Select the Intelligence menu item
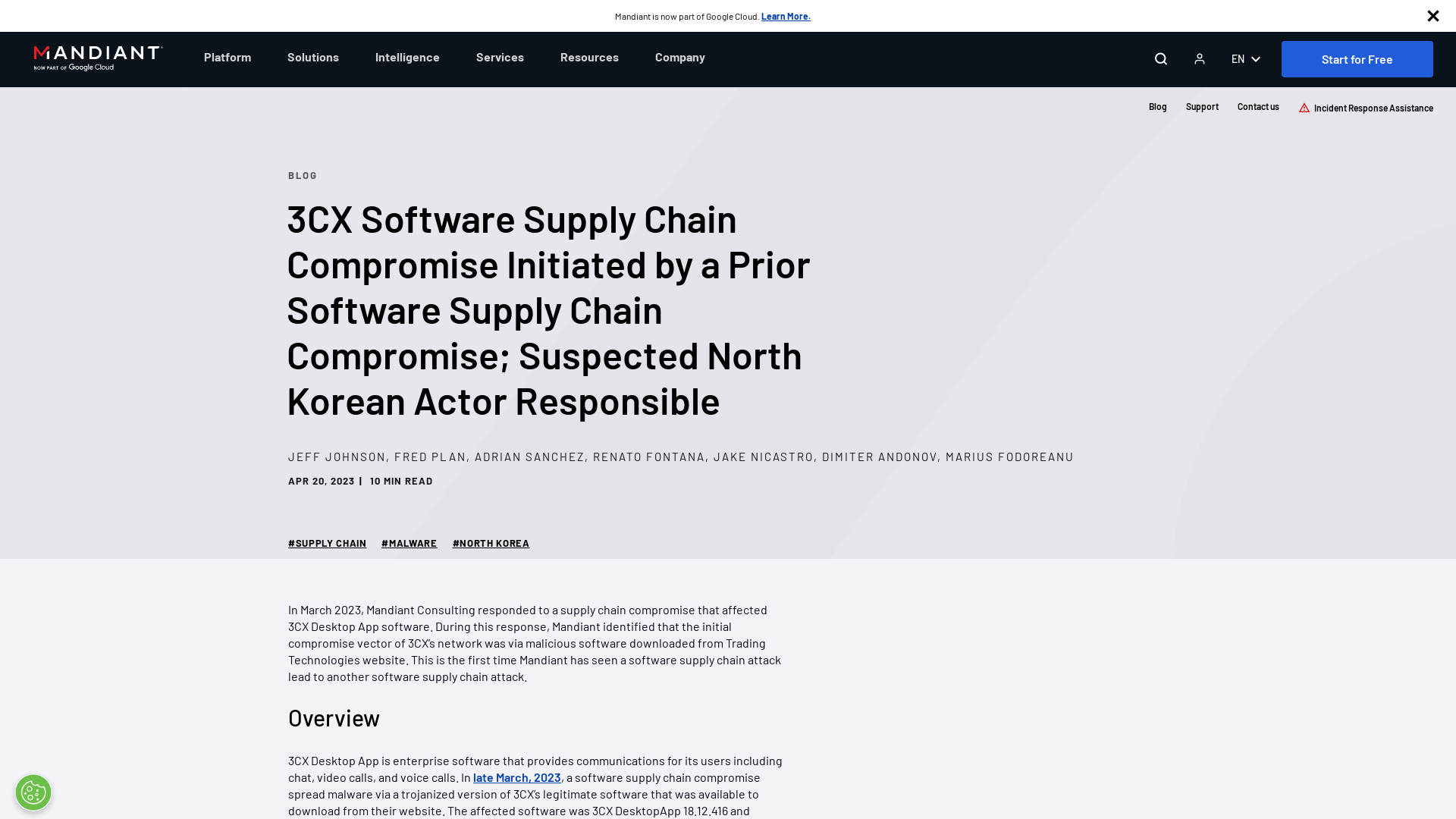This screenshot has width=1456, height=819. [407, 57]
